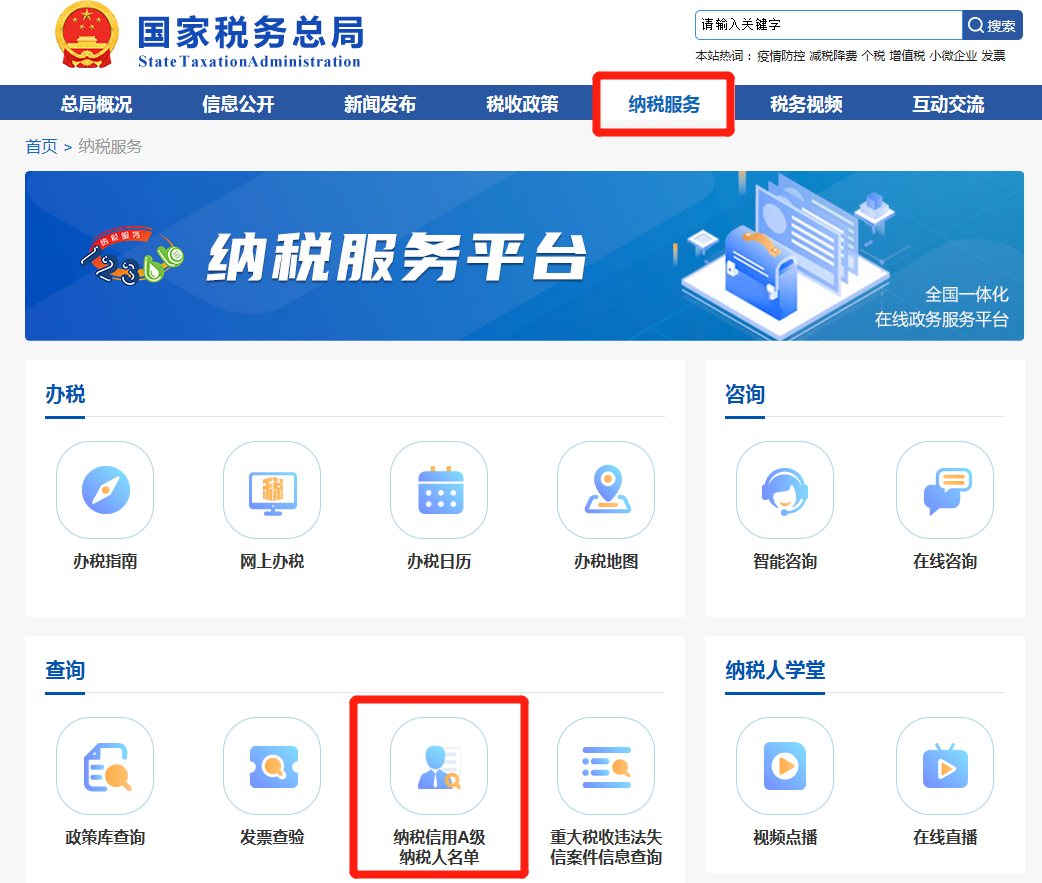Switch to the 纳税服务 navigation tab

[664, 104]
